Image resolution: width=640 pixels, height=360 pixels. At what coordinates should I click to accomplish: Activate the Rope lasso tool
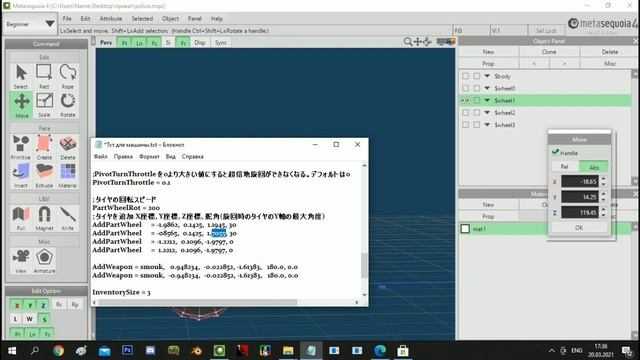[x=67, y=76]
